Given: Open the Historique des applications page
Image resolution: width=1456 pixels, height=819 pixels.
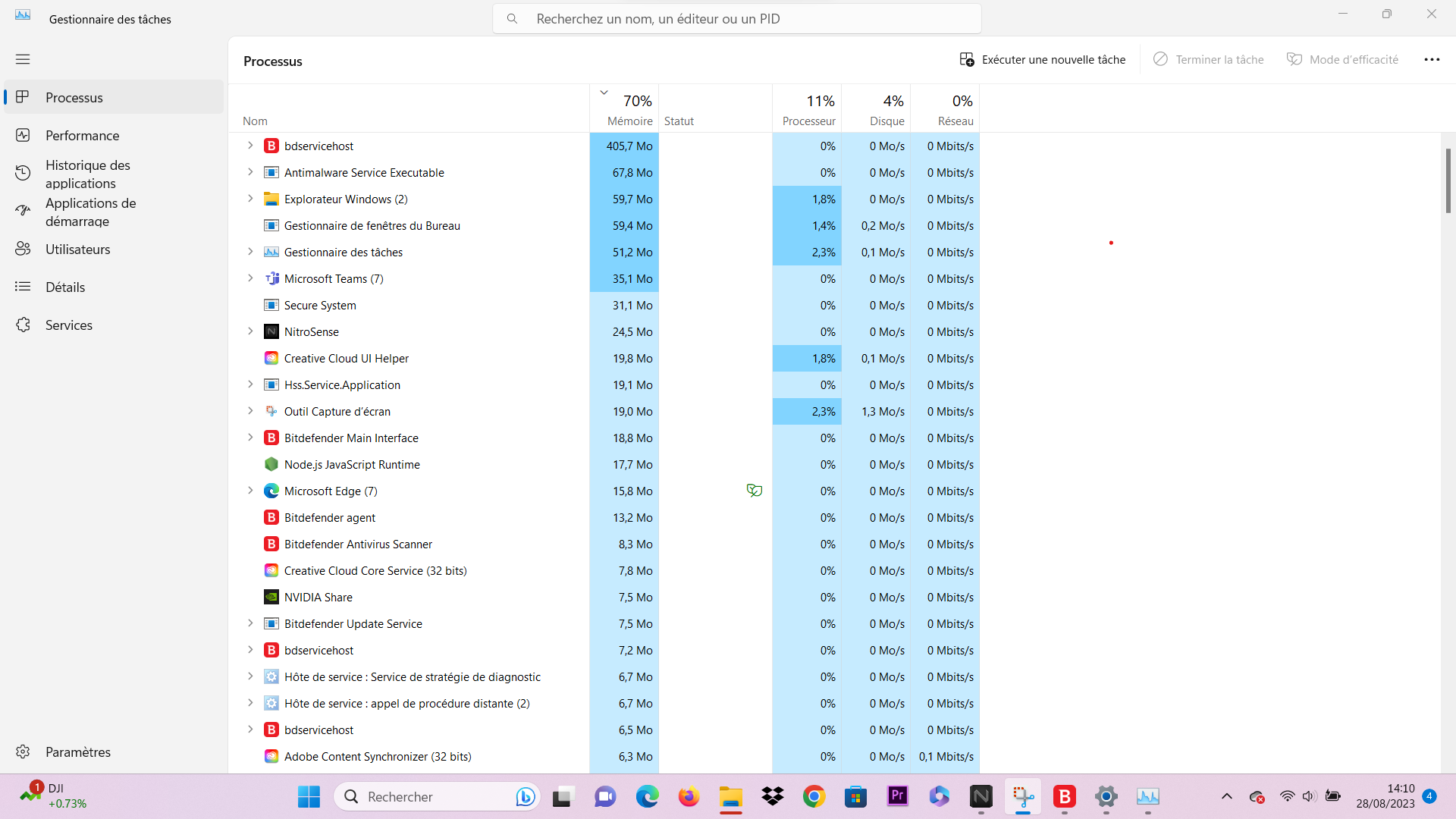Looking at the screenshot, I should (x=87, y=174).
